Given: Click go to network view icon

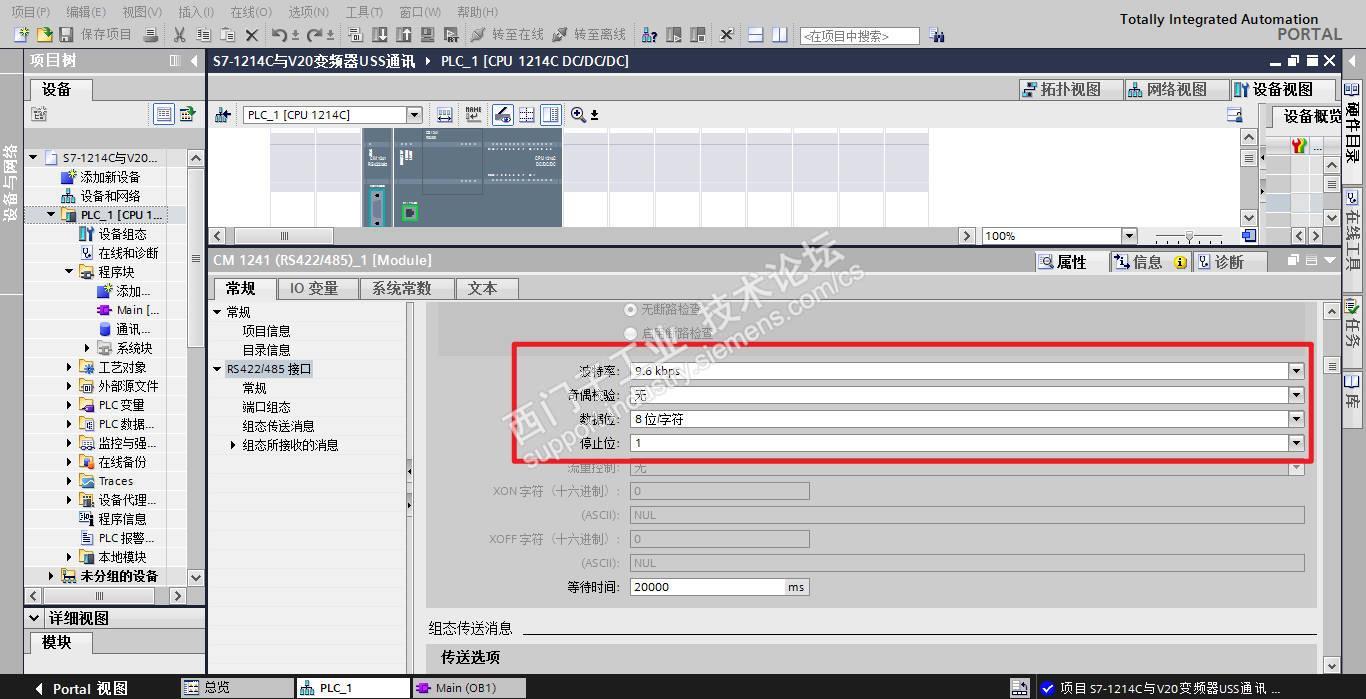Looking at the screenshot, I should click(x=222, y=115).
